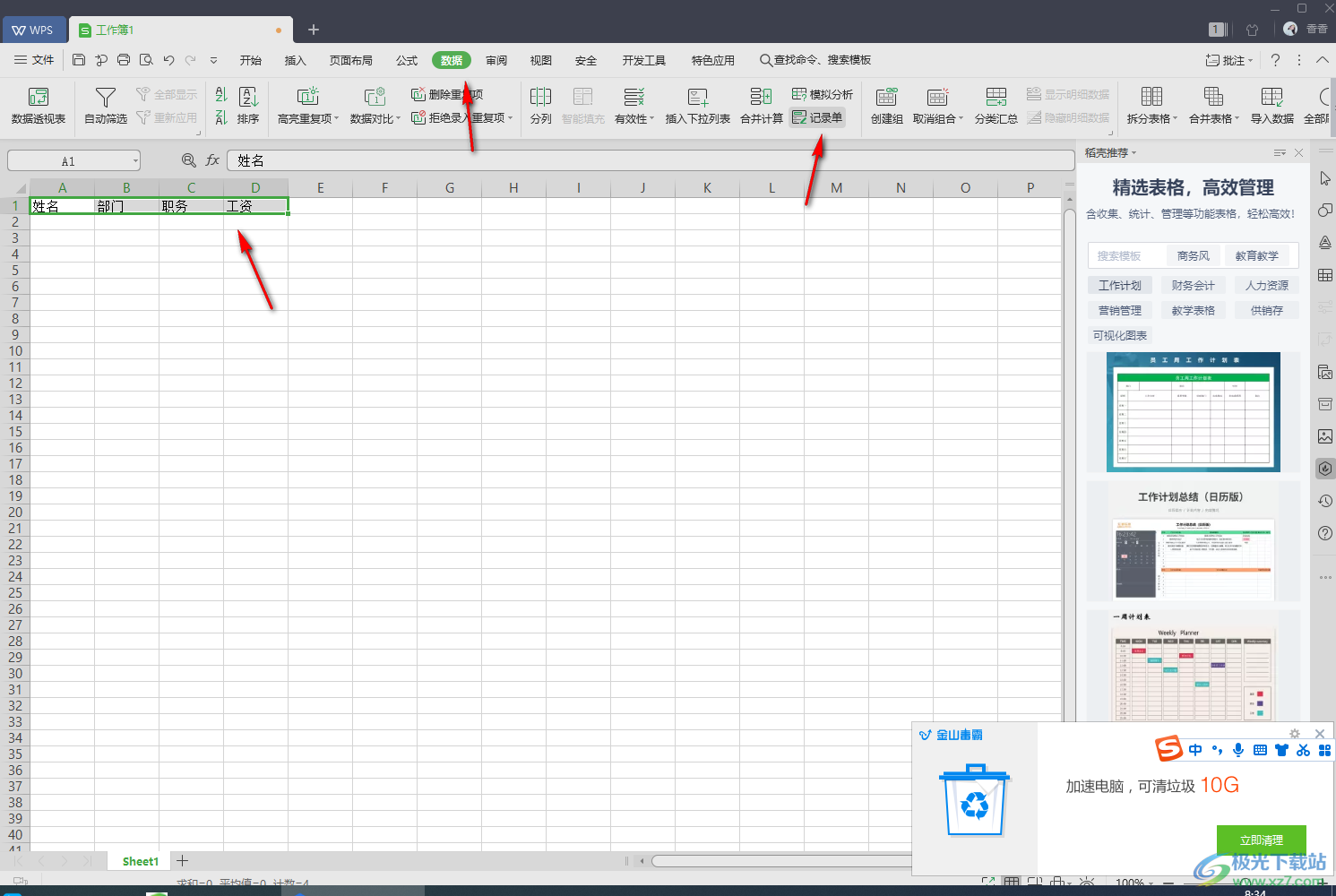Click the 搜索模板 search field

coord(1127,255)
